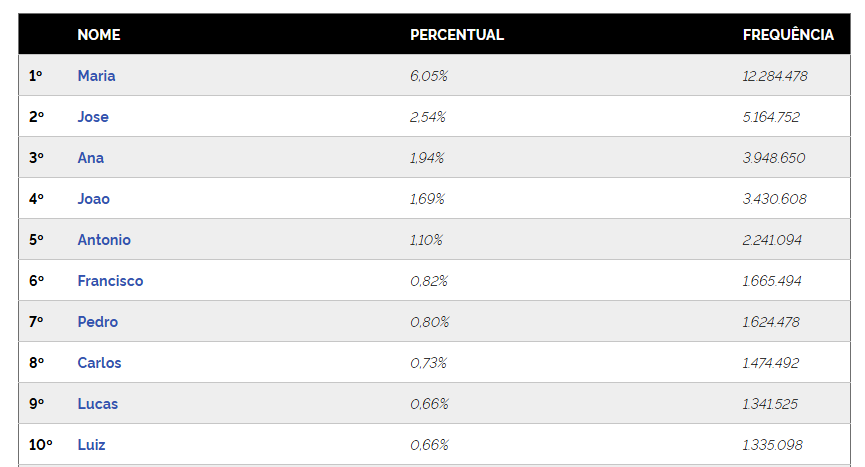Click the Luiz name link
The image size is (865, 467).
tap(91, 445)
